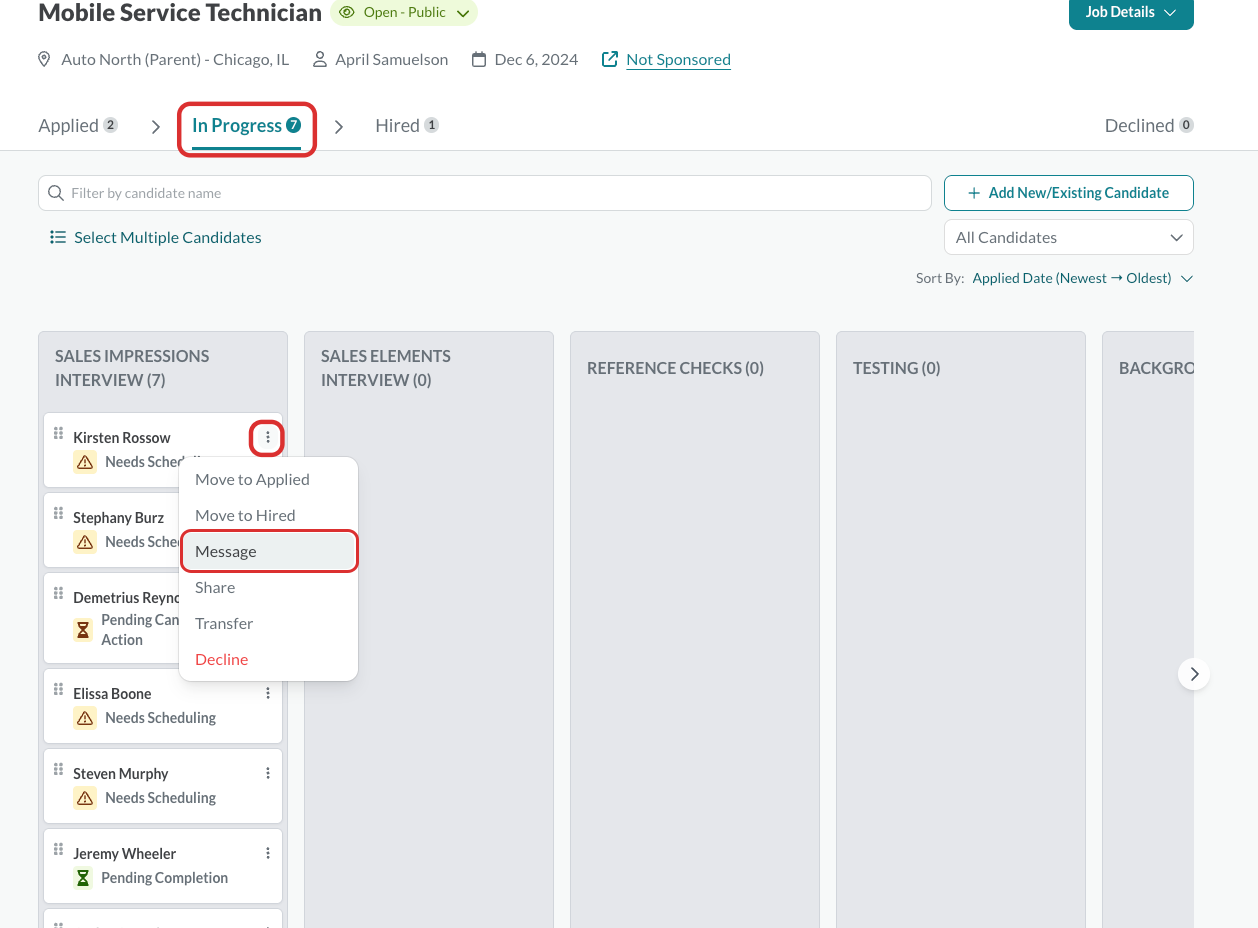This screenshot has width=1258, height=928.
Task: Click the Reference Checks (0) column header
Action: click(x=675, y=368)
